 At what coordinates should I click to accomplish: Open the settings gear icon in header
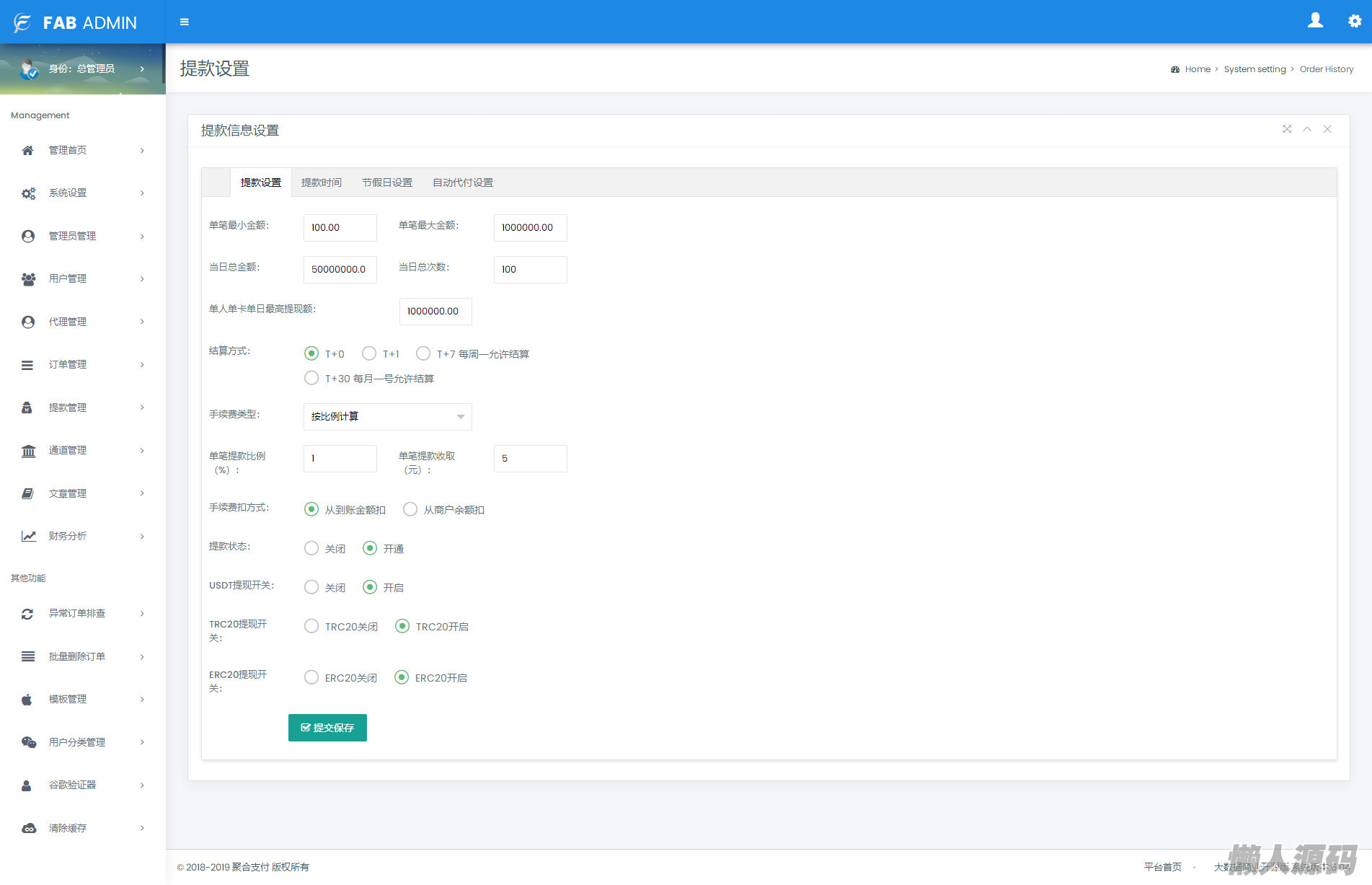1355,22
